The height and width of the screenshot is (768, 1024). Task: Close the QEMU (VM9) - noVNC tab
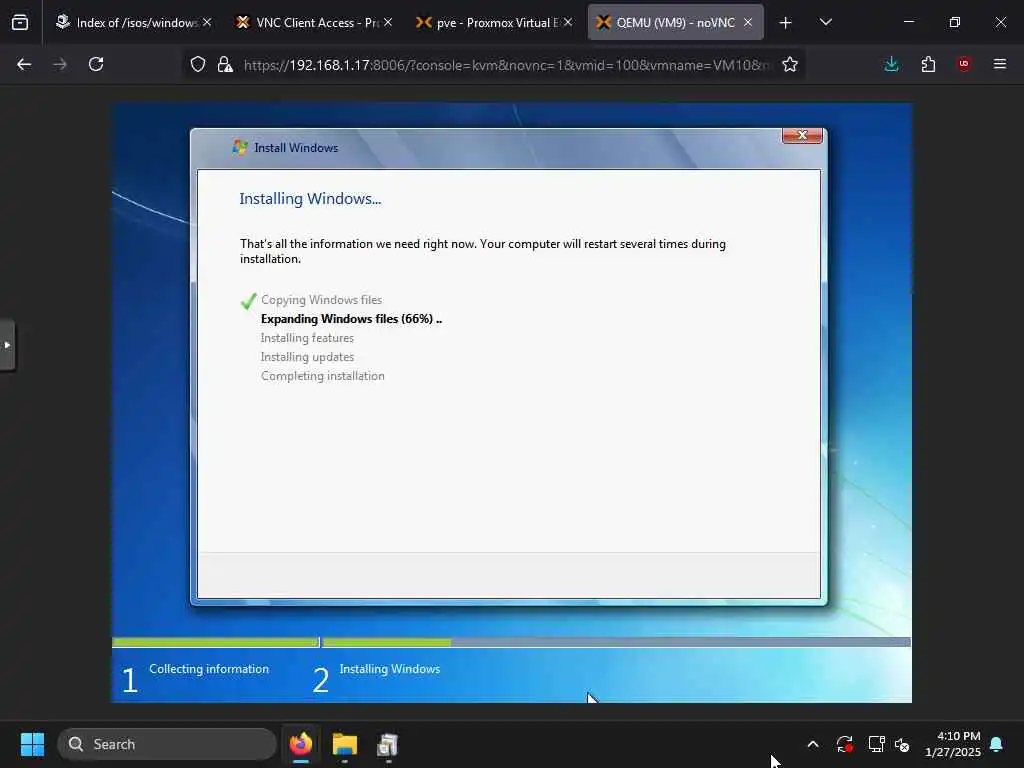(x=748, y=22)
